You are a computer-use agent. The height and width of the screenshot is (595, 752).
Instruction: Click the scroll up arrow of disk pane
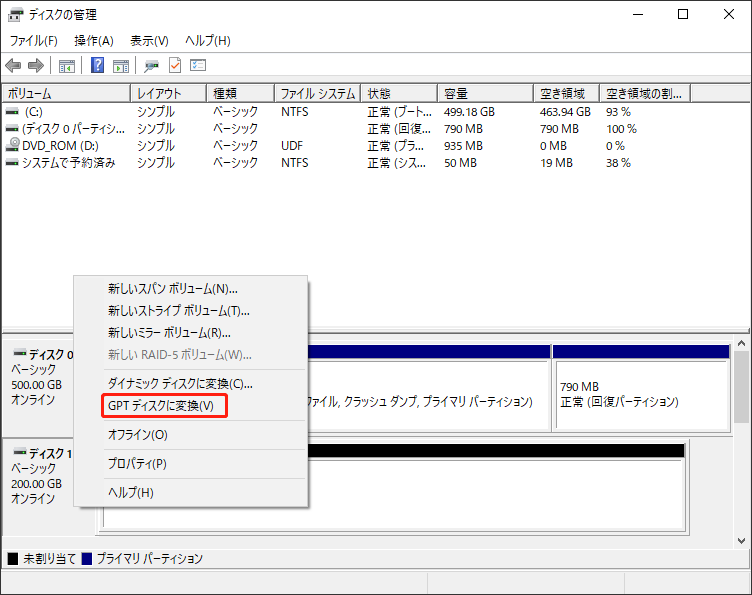tap(741, 343)
